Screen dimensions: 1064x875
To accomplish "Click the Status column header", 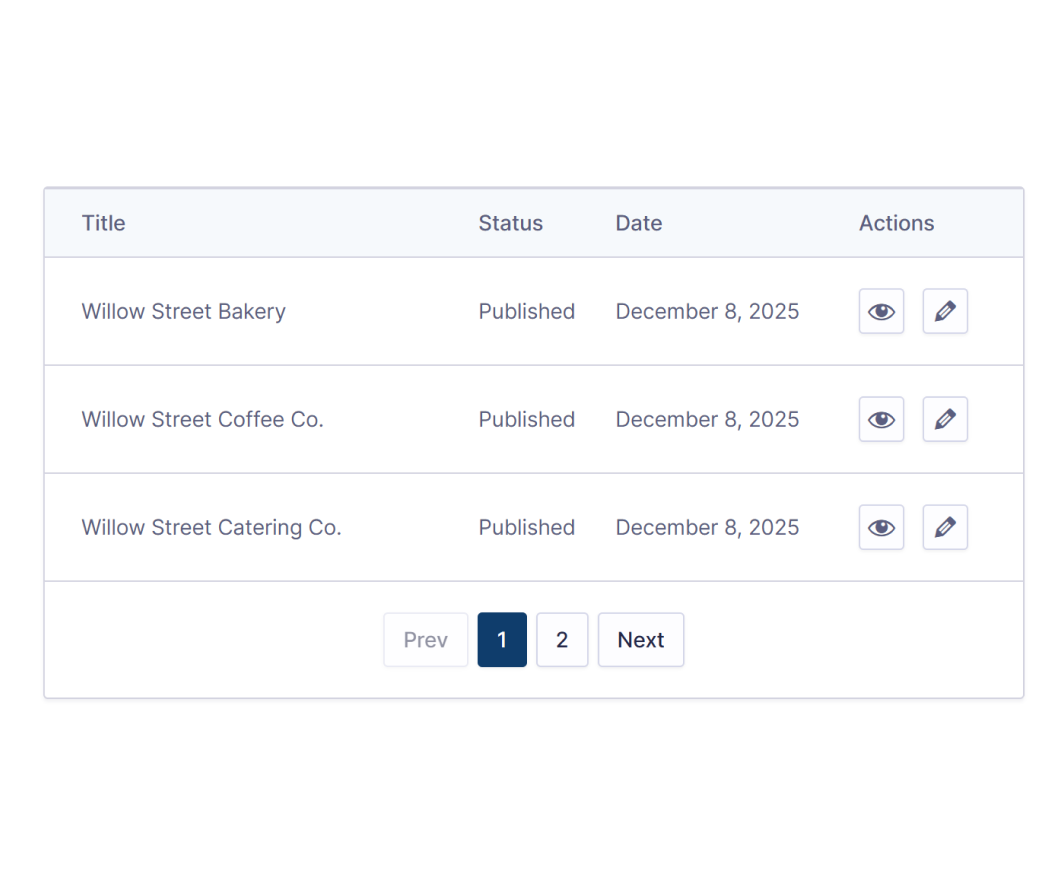I will click(x=510, y=223).
